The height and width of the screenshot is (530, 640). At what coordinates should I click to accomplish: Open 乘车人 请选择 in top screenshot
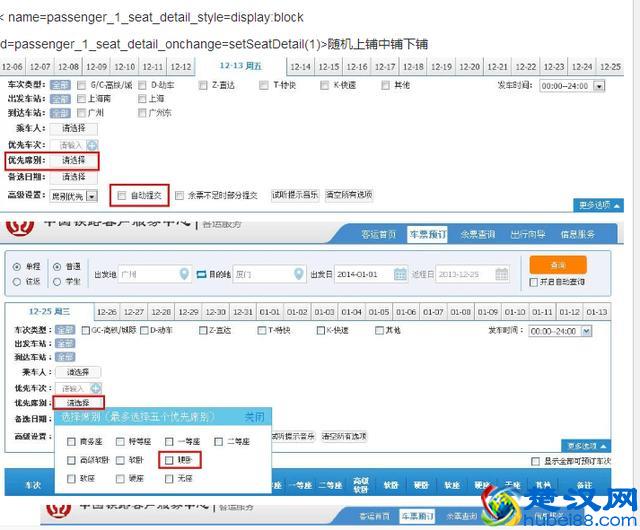(x=73, y=129)
